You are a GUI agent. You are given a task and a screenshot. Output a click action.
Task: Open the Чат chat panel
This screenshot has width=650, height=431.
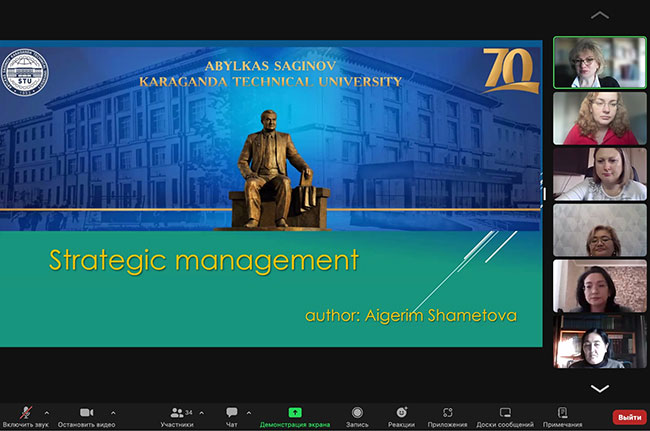pos(232,417)
